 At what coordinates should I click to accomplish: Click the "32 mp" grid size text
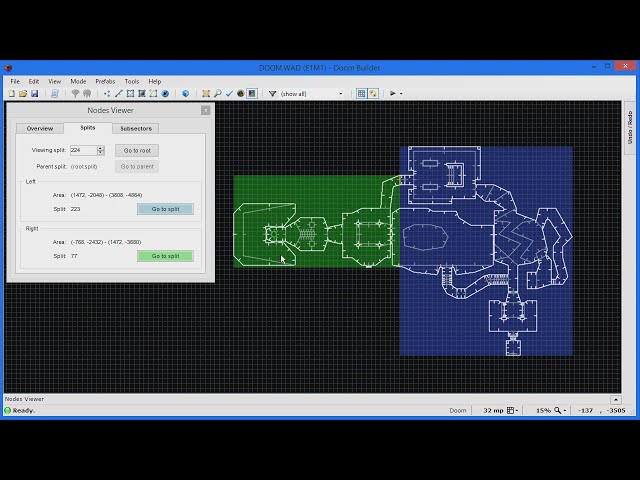coord(493,411)
